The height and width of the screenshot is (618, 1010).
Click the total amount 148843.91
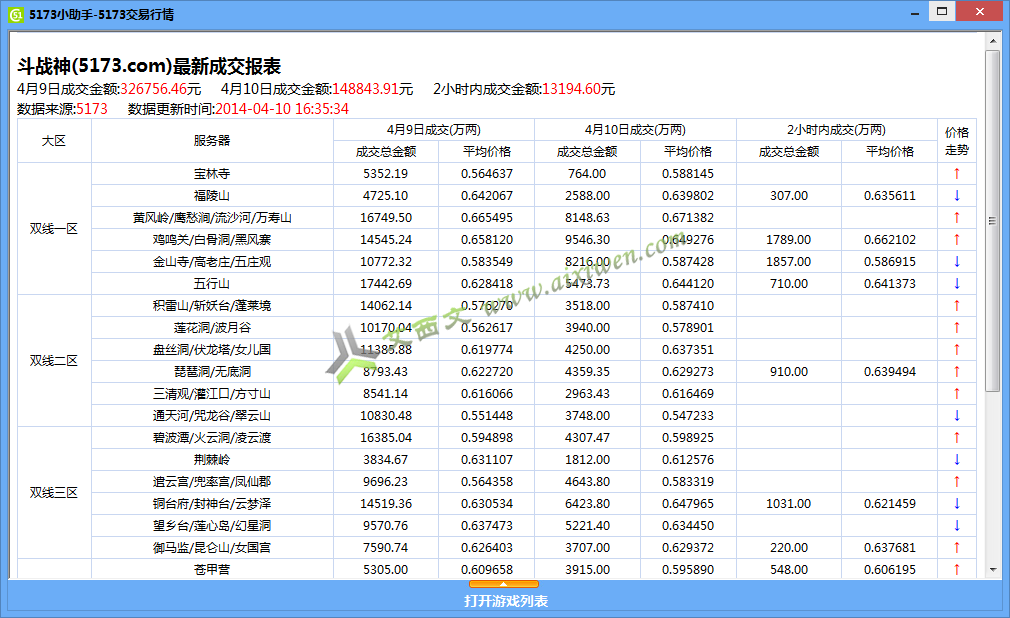[x=365, y=89]
